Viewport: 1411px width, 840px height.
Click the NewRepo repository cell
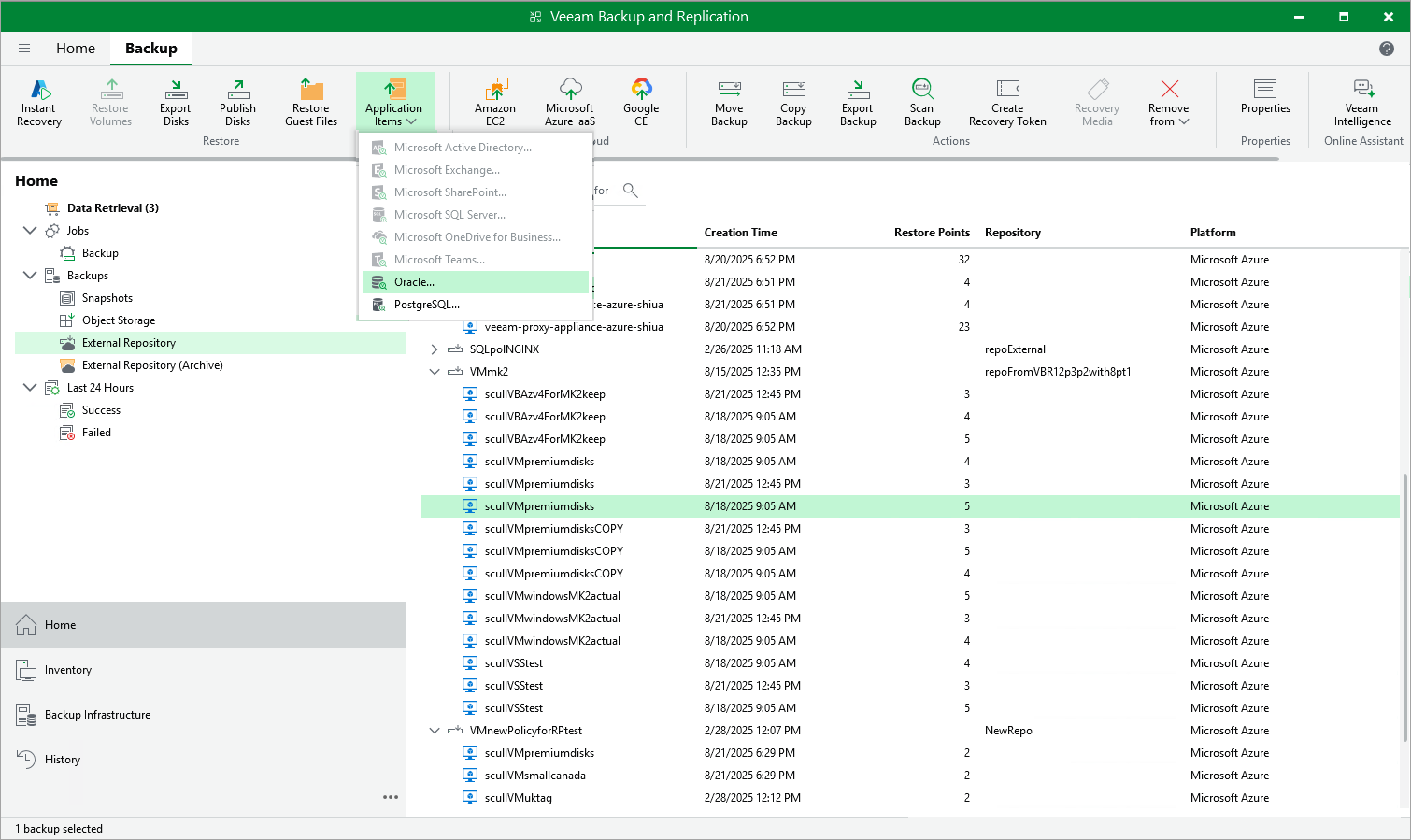(x=1008, y=731)
